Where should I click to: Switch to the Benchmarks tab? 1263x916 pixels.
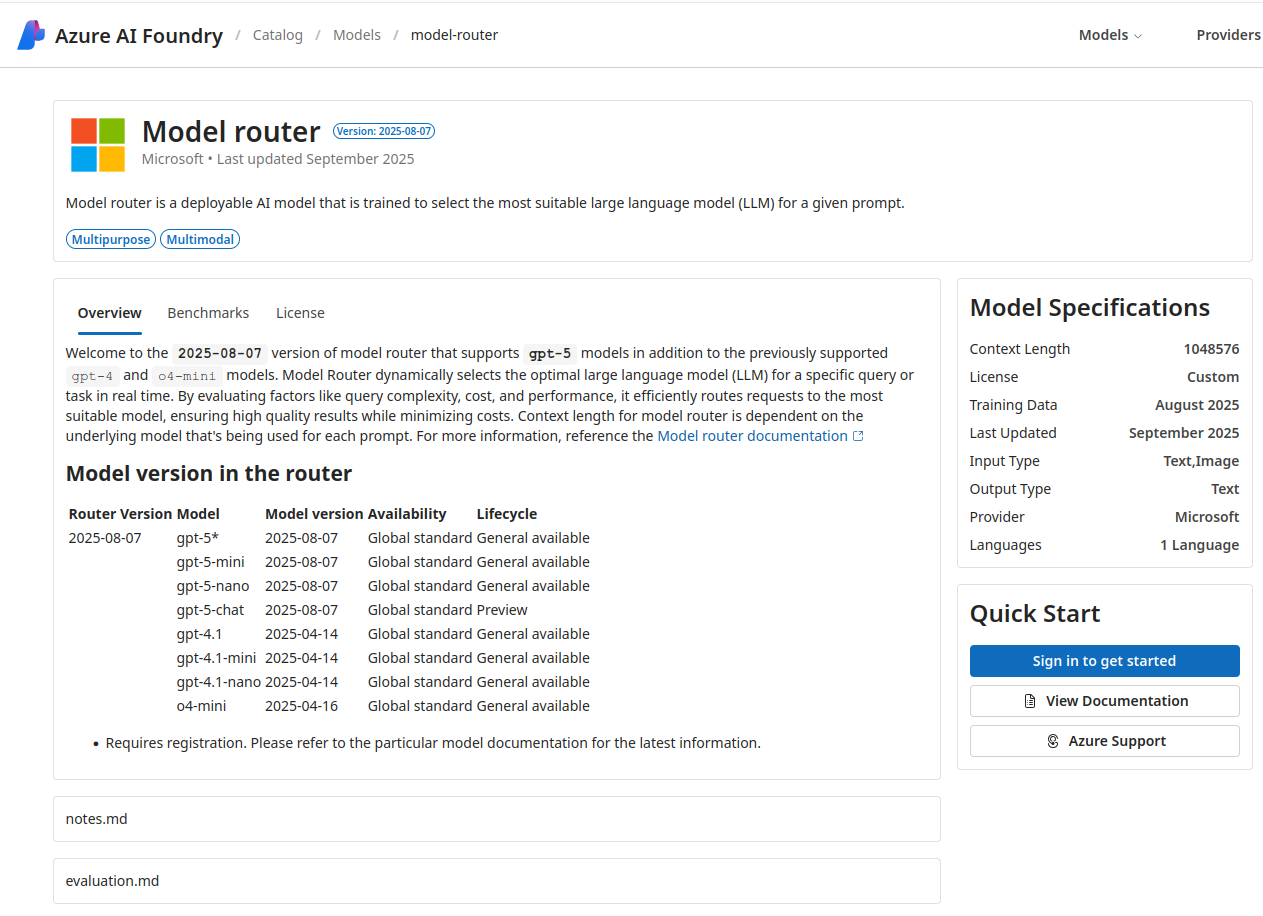208,313
